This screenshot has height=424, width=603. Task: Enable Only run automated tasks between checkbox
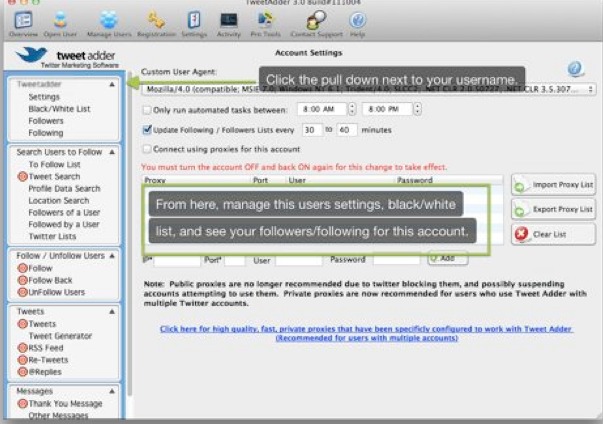[147, 110]
